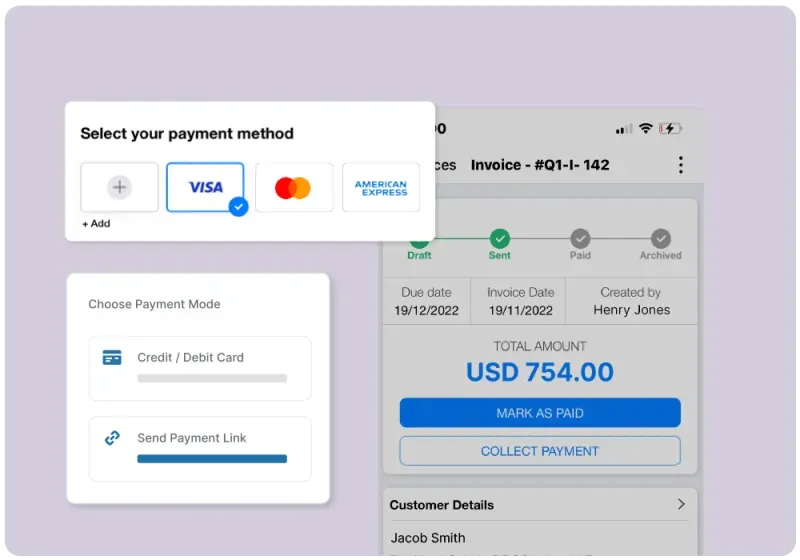The image size is (800, 560).
Task: Click the plus icon to add card
Action: (119, 187)
